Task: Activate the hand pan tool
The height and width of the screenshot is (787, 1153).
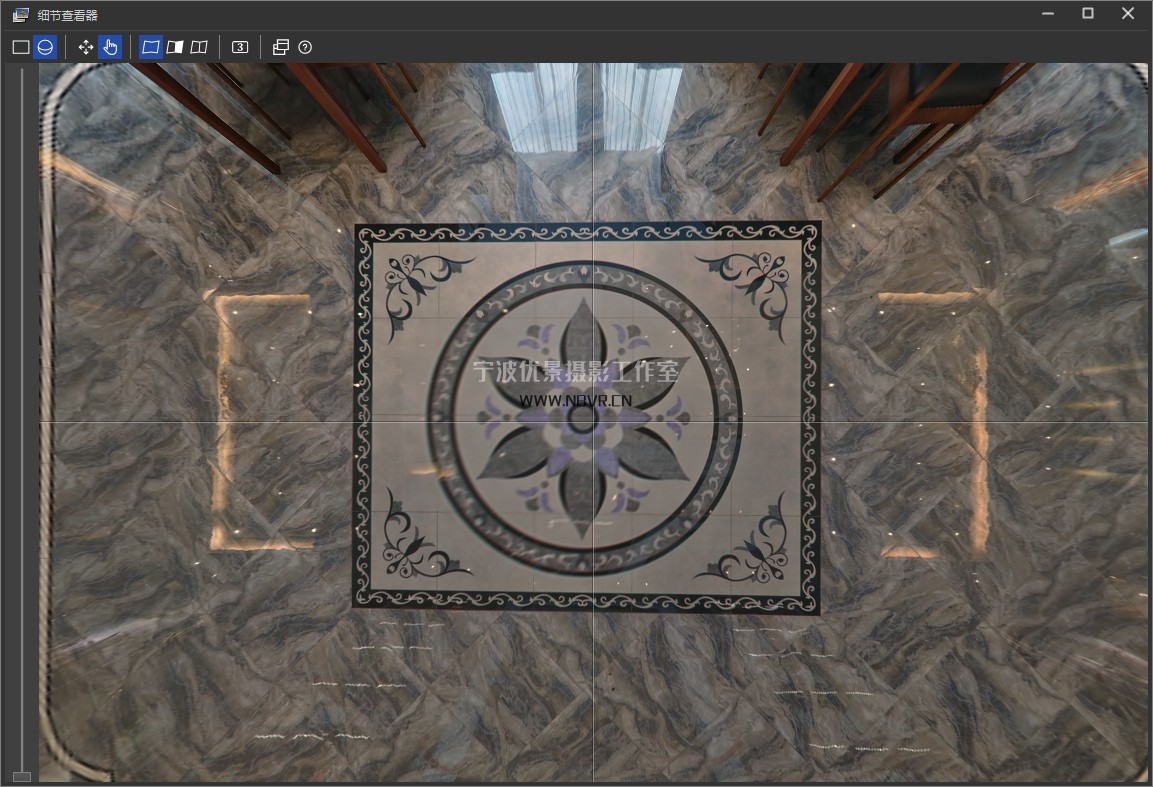Action: (110, 47)
